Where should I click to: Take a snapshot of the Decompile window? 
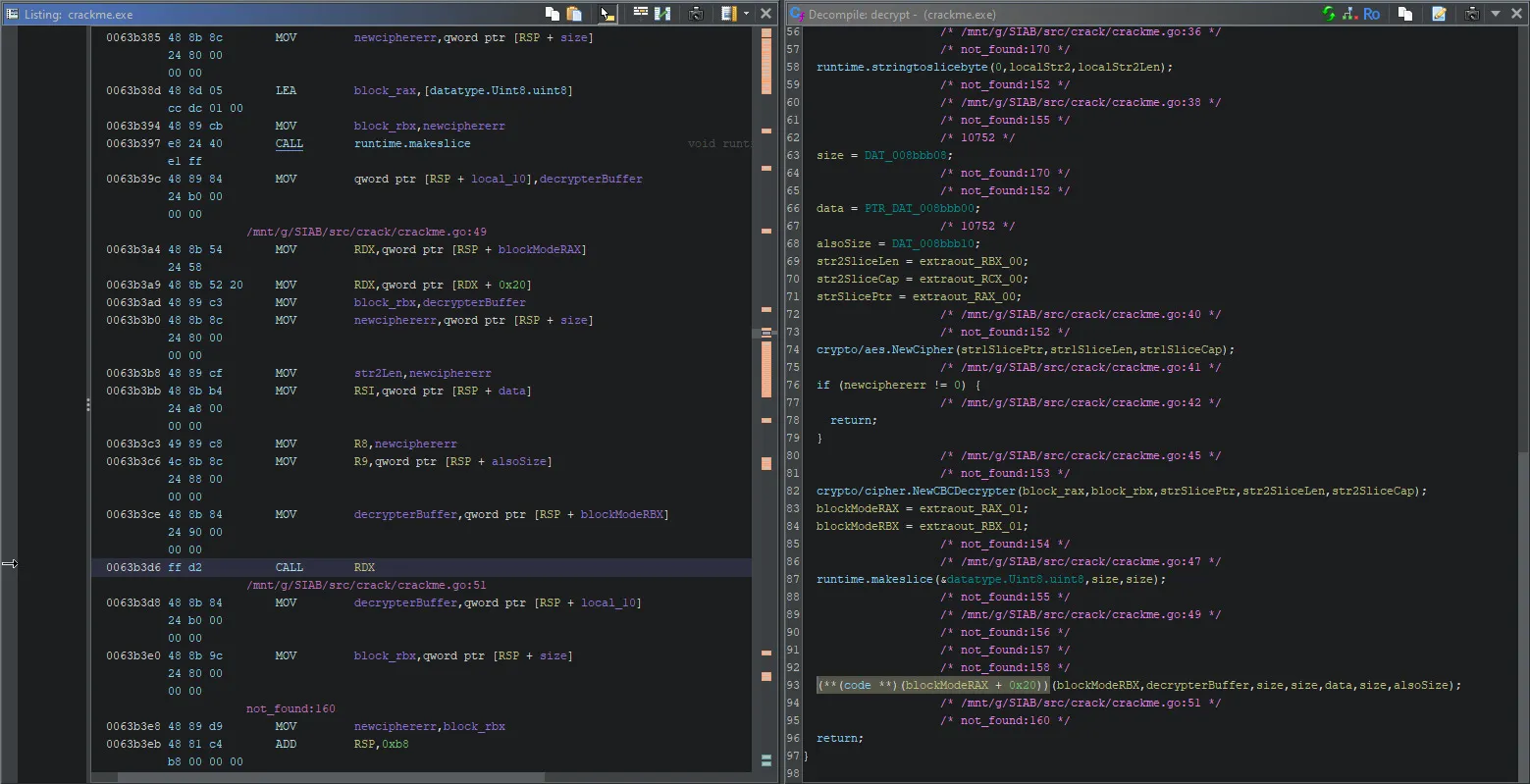[x=1472, y=14]
